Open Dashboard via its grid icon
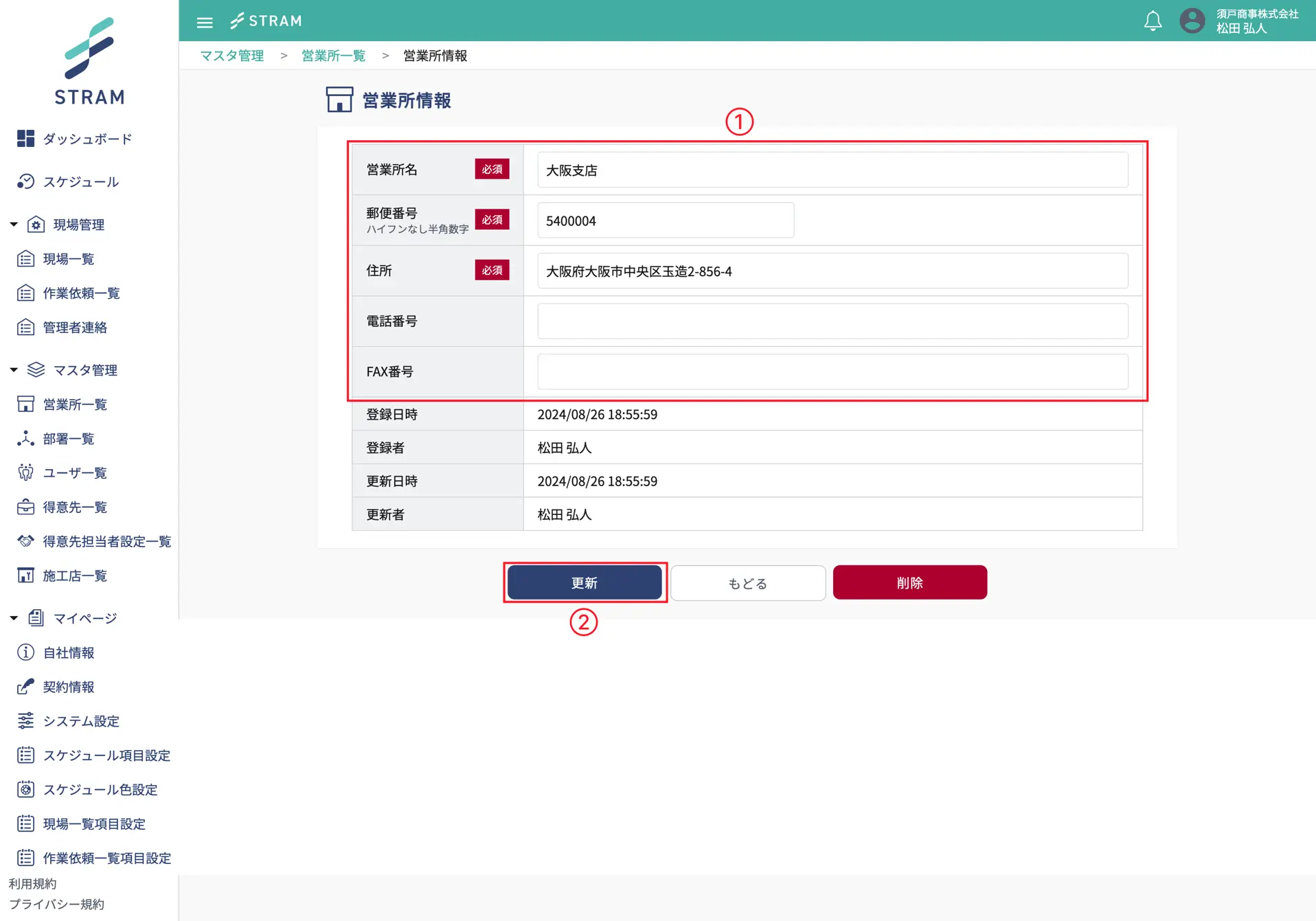 pos(25,139)
